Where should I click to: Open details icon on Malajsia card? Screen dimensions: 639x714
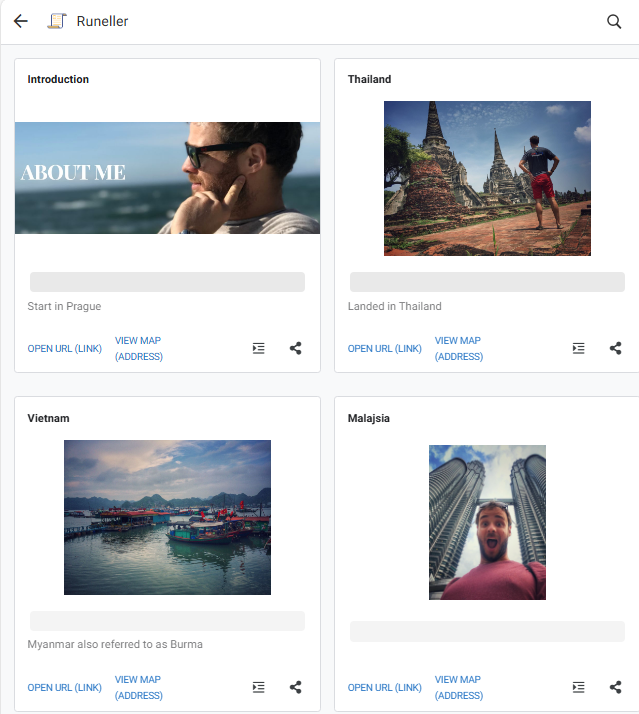pos(578,687)
